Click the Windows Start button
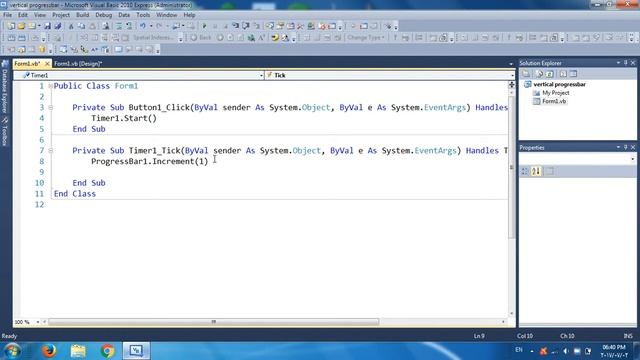 (13, 351)
